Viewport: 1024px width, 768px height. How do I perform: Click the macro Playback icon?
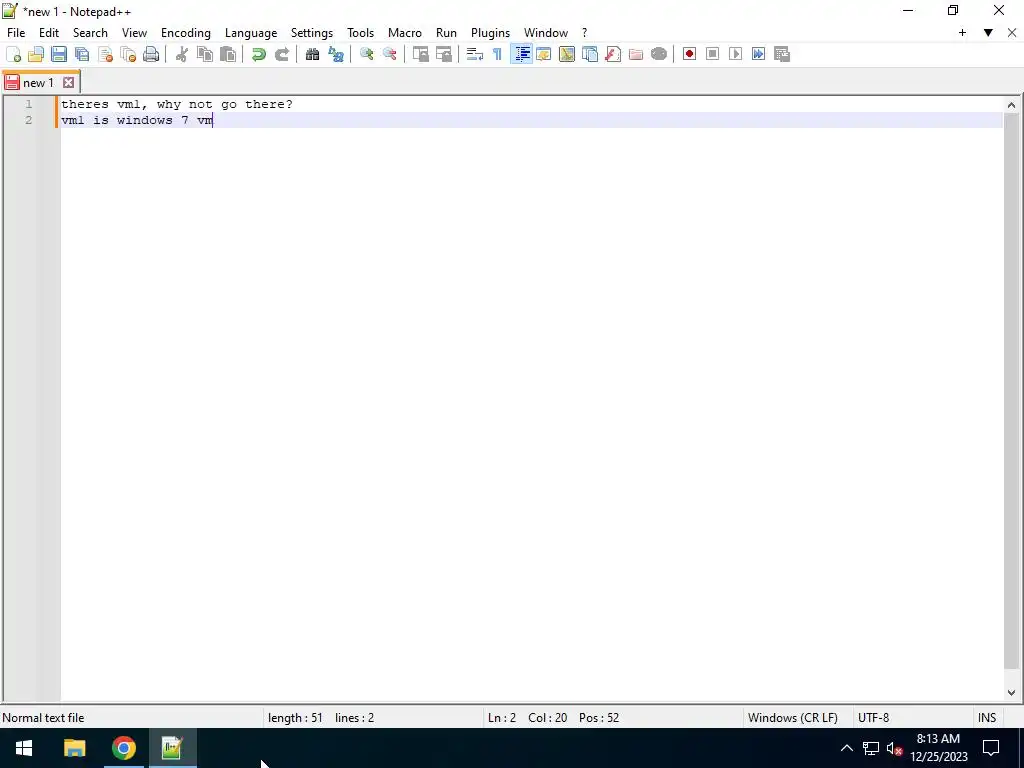click(735, 54)
